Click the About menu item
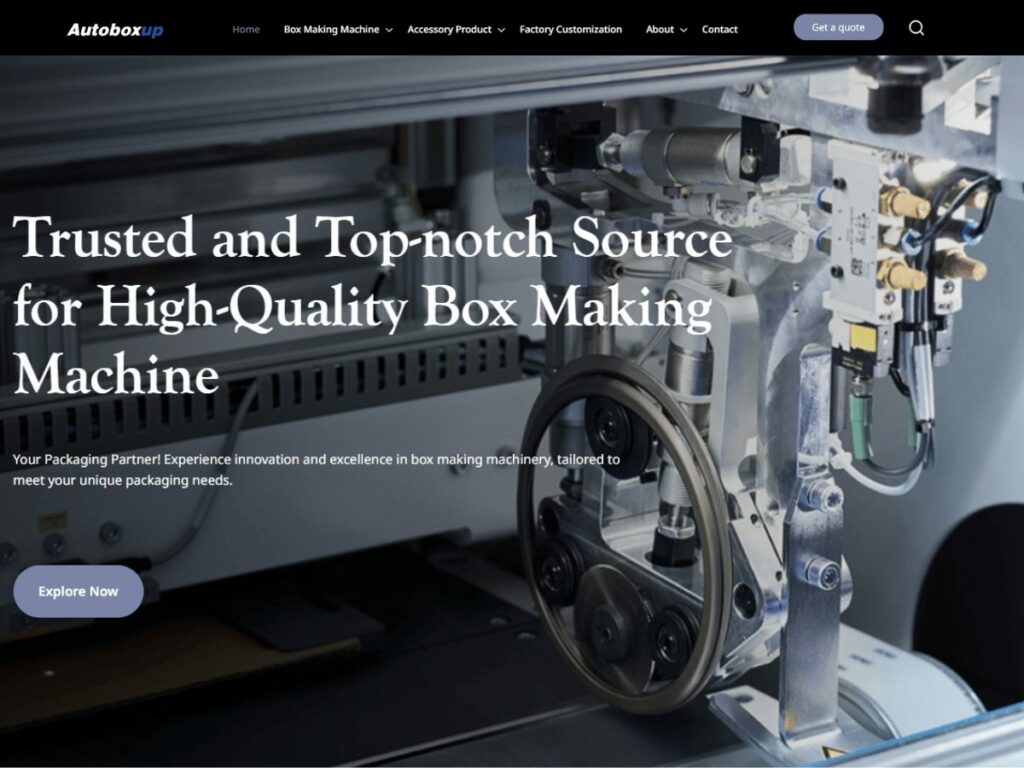The image size is (1024, 768). pos(659,29)
